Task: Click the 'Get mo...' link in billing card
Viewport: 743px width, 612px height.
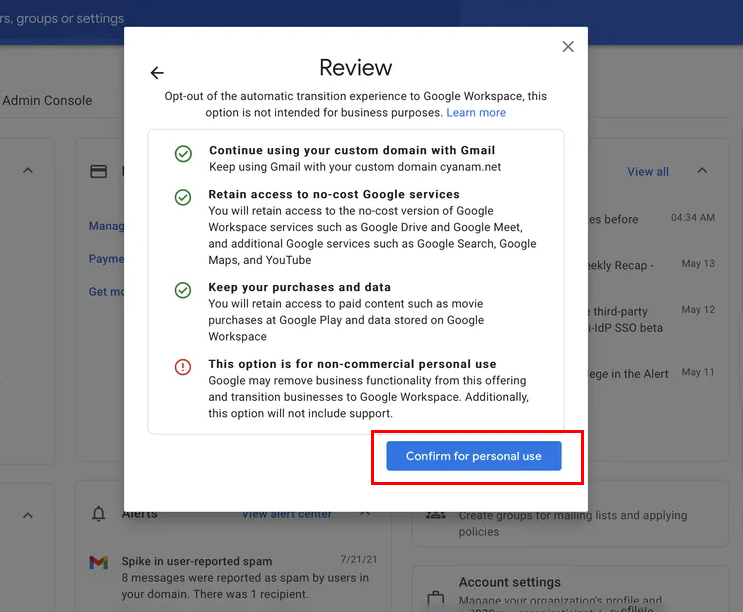Action: point(107,292)
